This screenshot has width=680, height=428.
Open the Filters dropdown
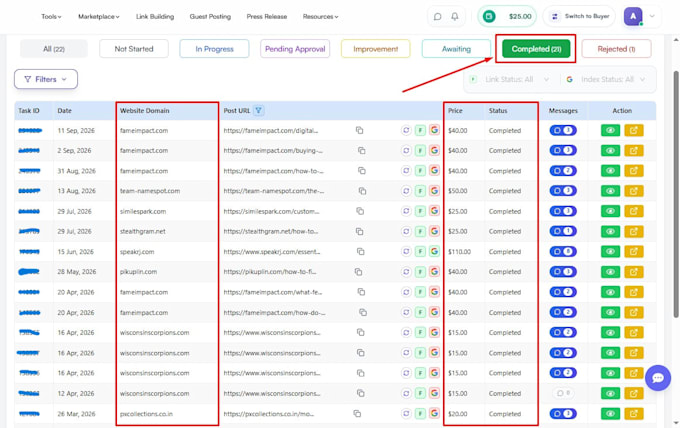pos(46,79)
